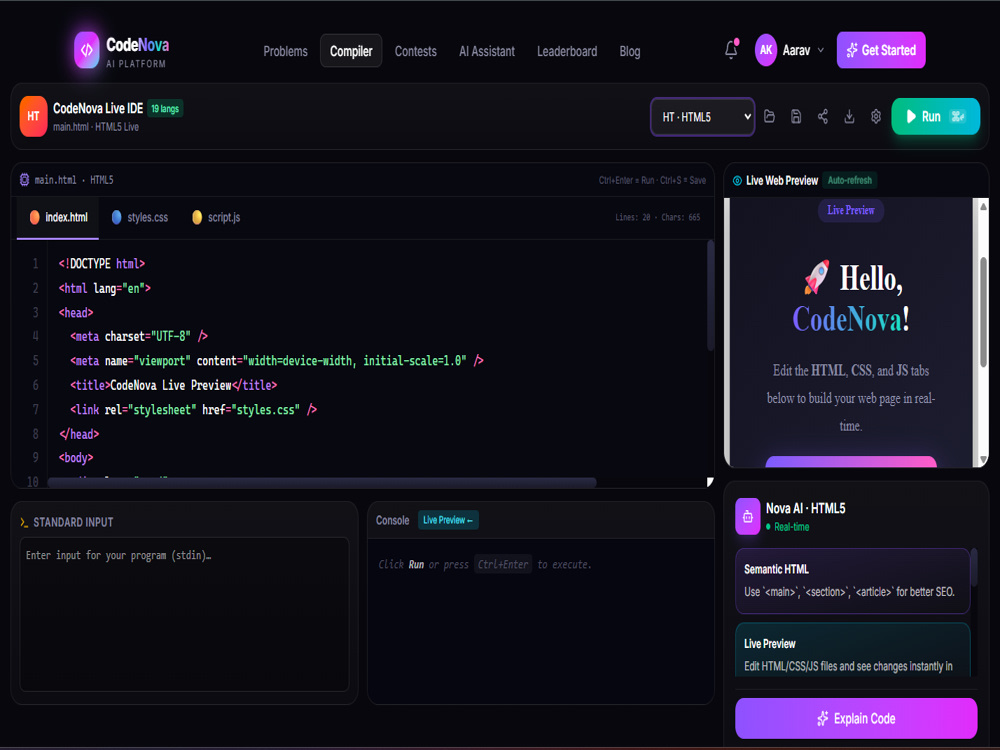Switch to the index.html tab
Screen dimensions: 1000x750
coord(58,217)
